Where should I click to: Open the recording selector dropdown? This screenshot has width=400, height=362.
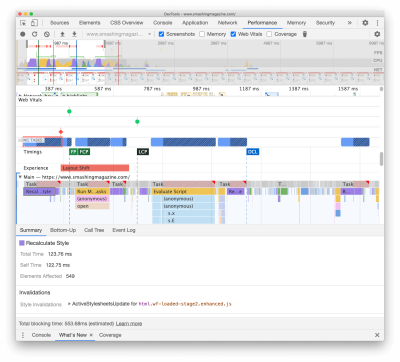tap(119, 34)
